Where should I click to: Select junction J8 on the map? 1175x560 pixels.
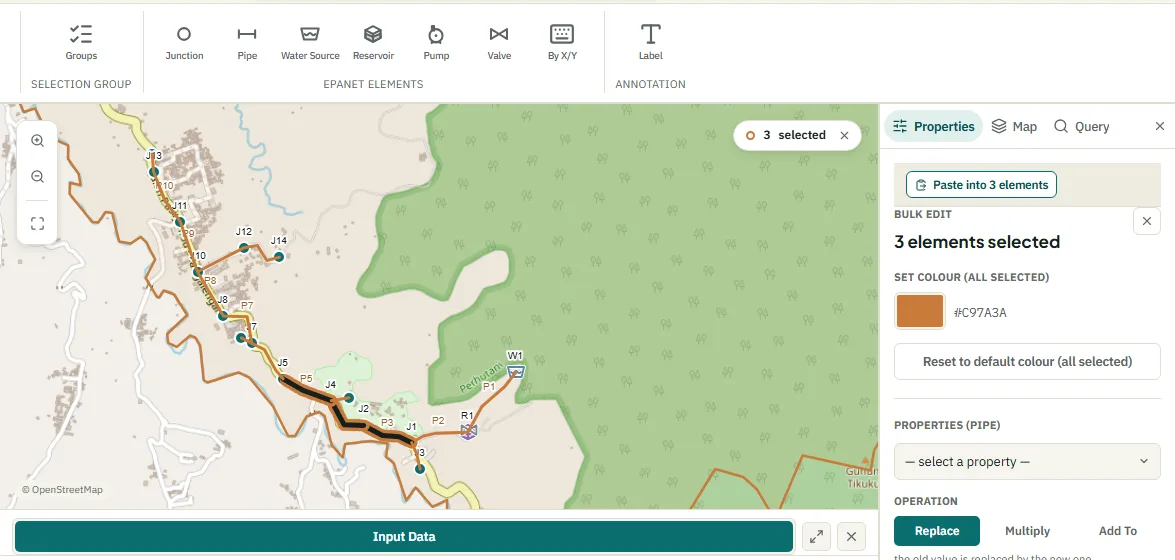pos(223,316)
